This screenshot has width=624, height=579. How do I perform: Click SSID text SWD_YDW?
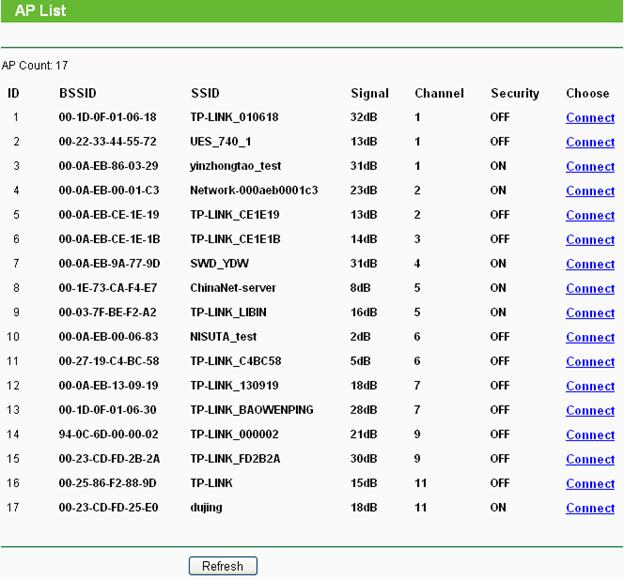[219, 263]
